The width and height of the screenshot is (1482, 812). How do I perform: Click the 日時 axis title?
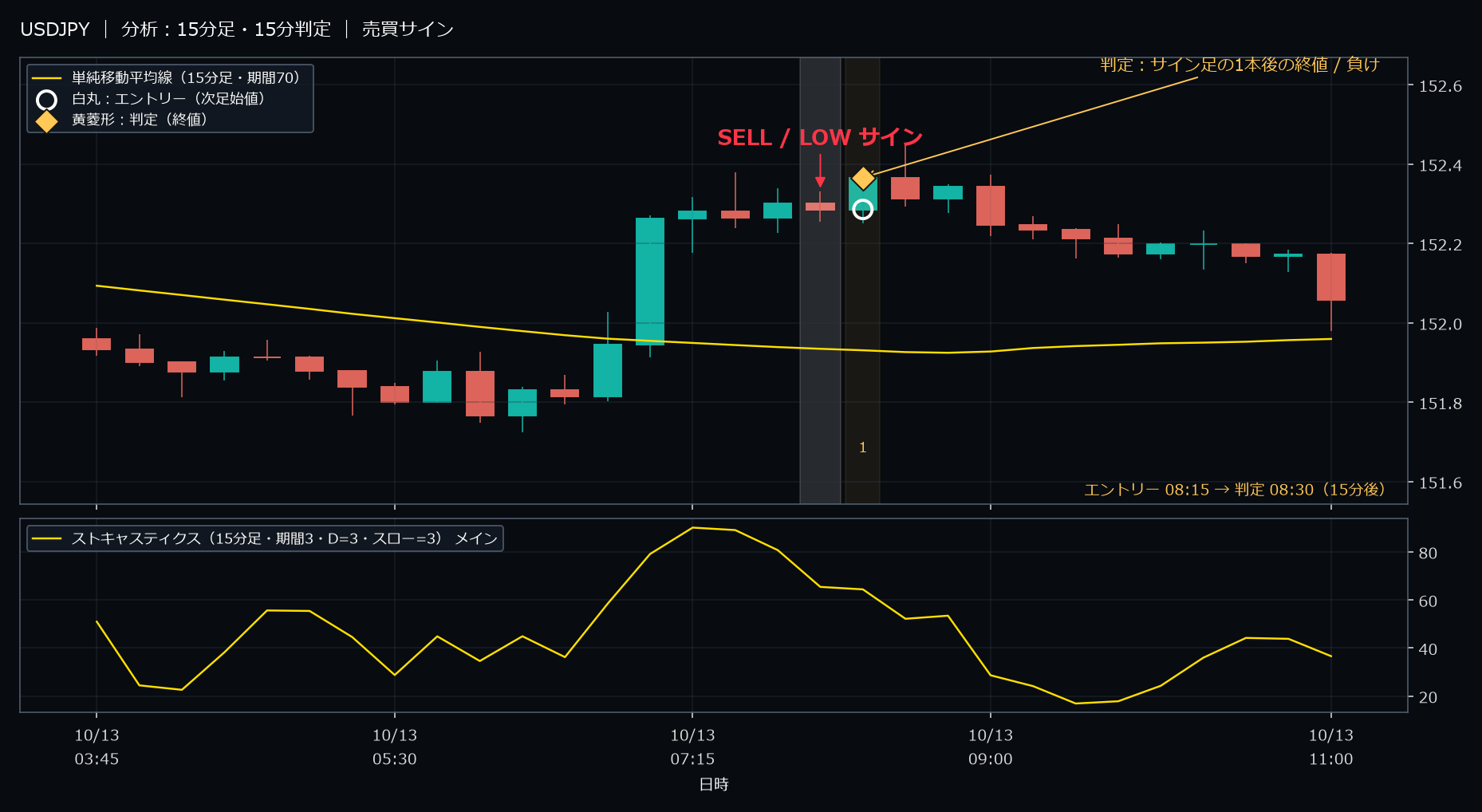point(714,784)
